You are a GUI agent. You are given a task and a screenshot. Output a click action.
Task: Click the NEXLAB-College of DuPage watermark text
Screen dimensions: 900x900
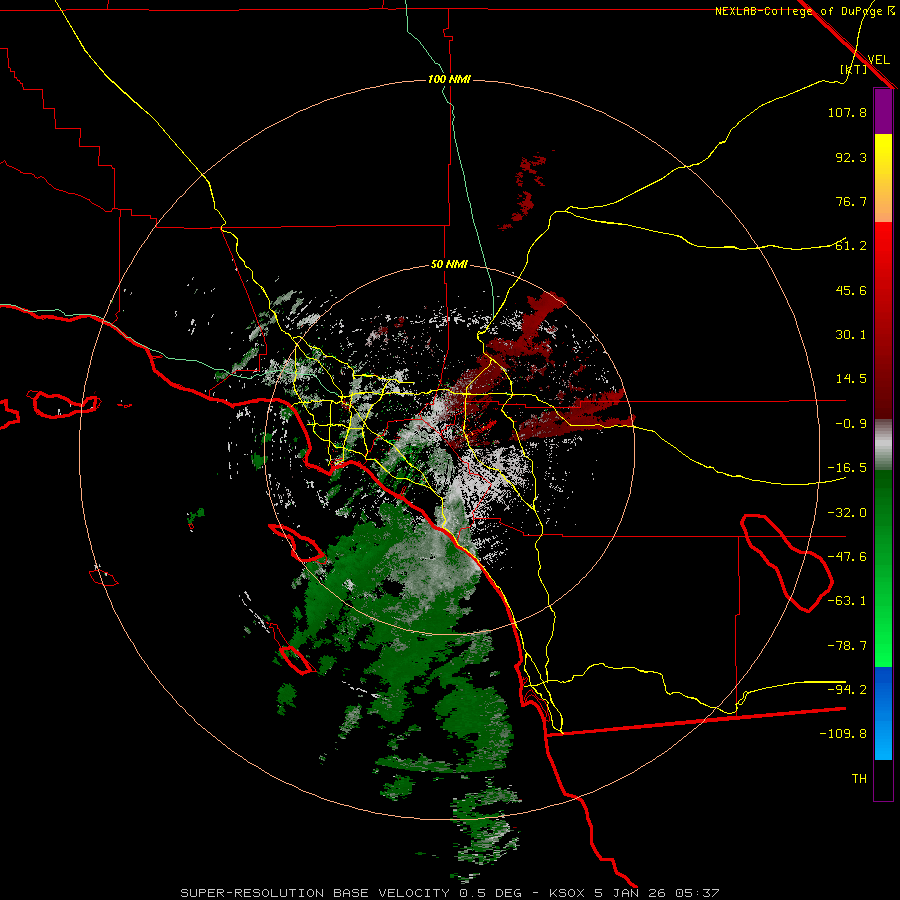tap(798, 11)
